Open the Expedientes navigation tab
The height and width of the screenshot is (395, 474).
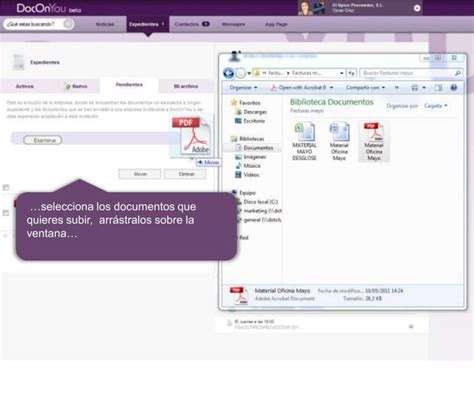click(147, 24)
